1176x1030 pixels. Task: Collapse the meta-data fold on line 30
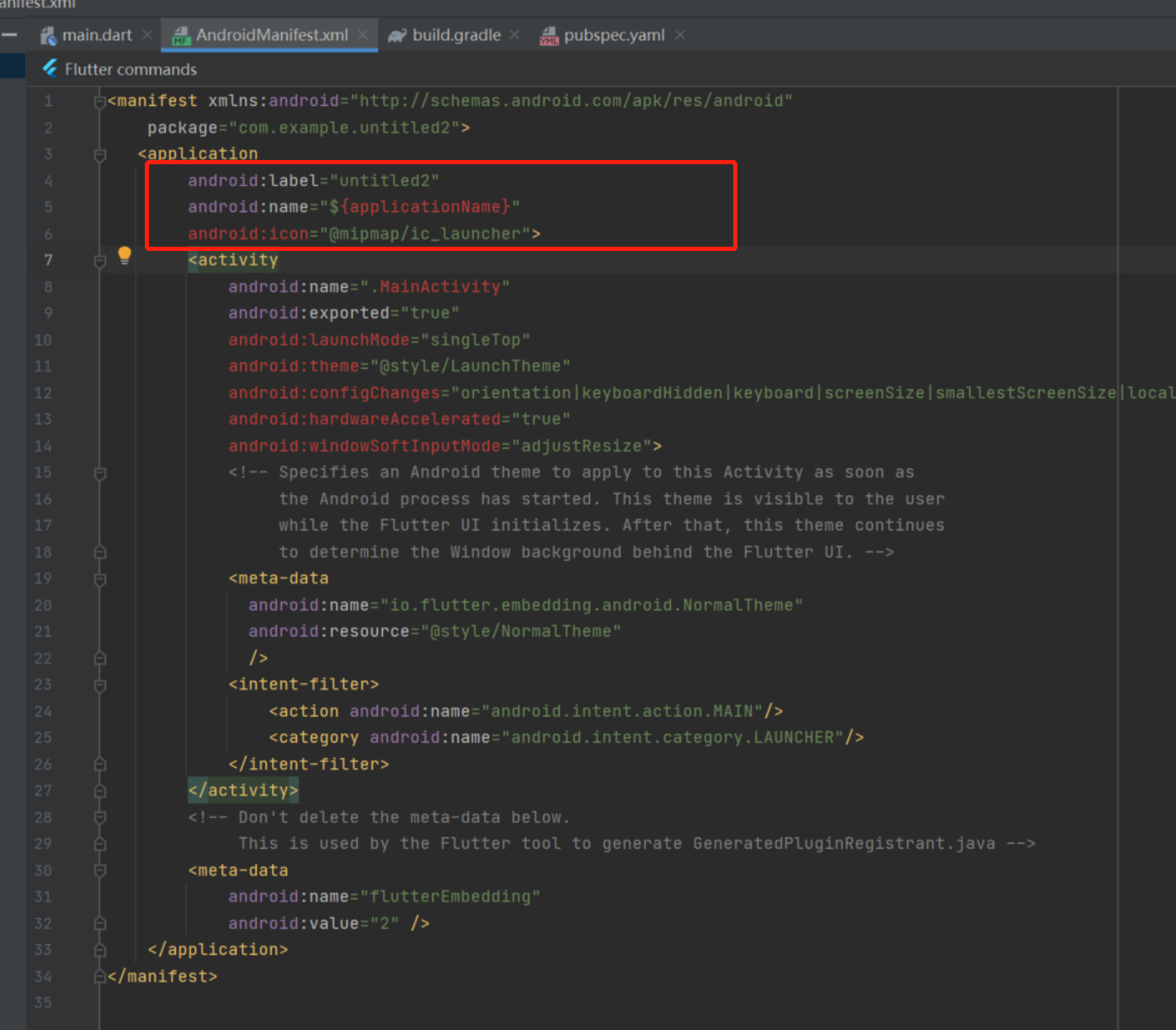(x=100, y=871)
